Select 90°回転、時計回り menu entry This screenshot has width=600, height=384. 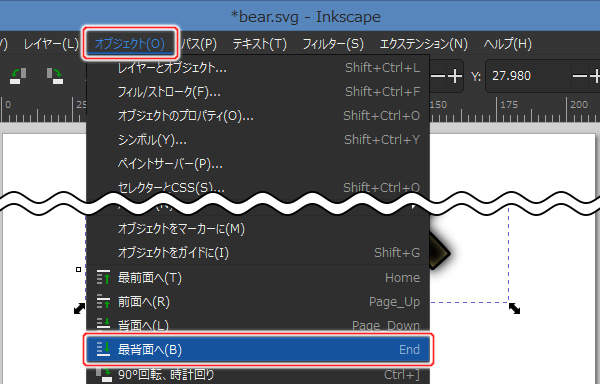(x=258, y=374)
